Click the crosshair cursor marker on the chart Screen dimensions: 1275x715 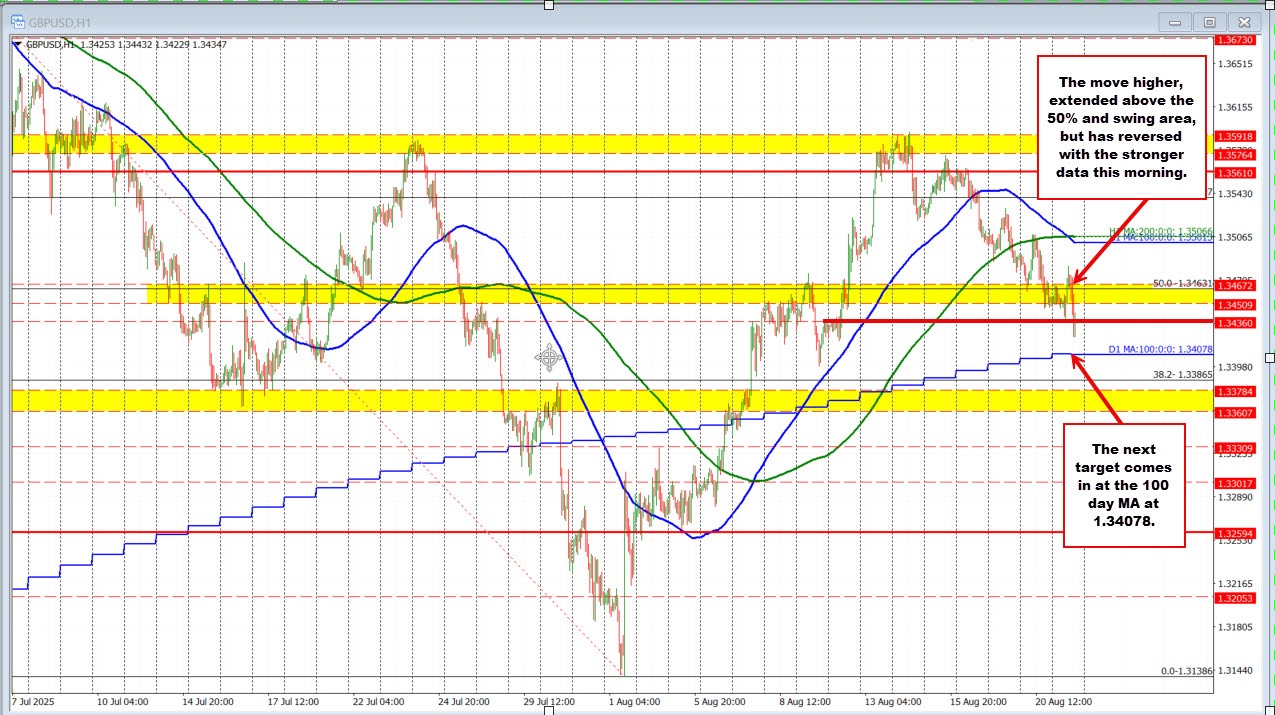coord(549,355)
